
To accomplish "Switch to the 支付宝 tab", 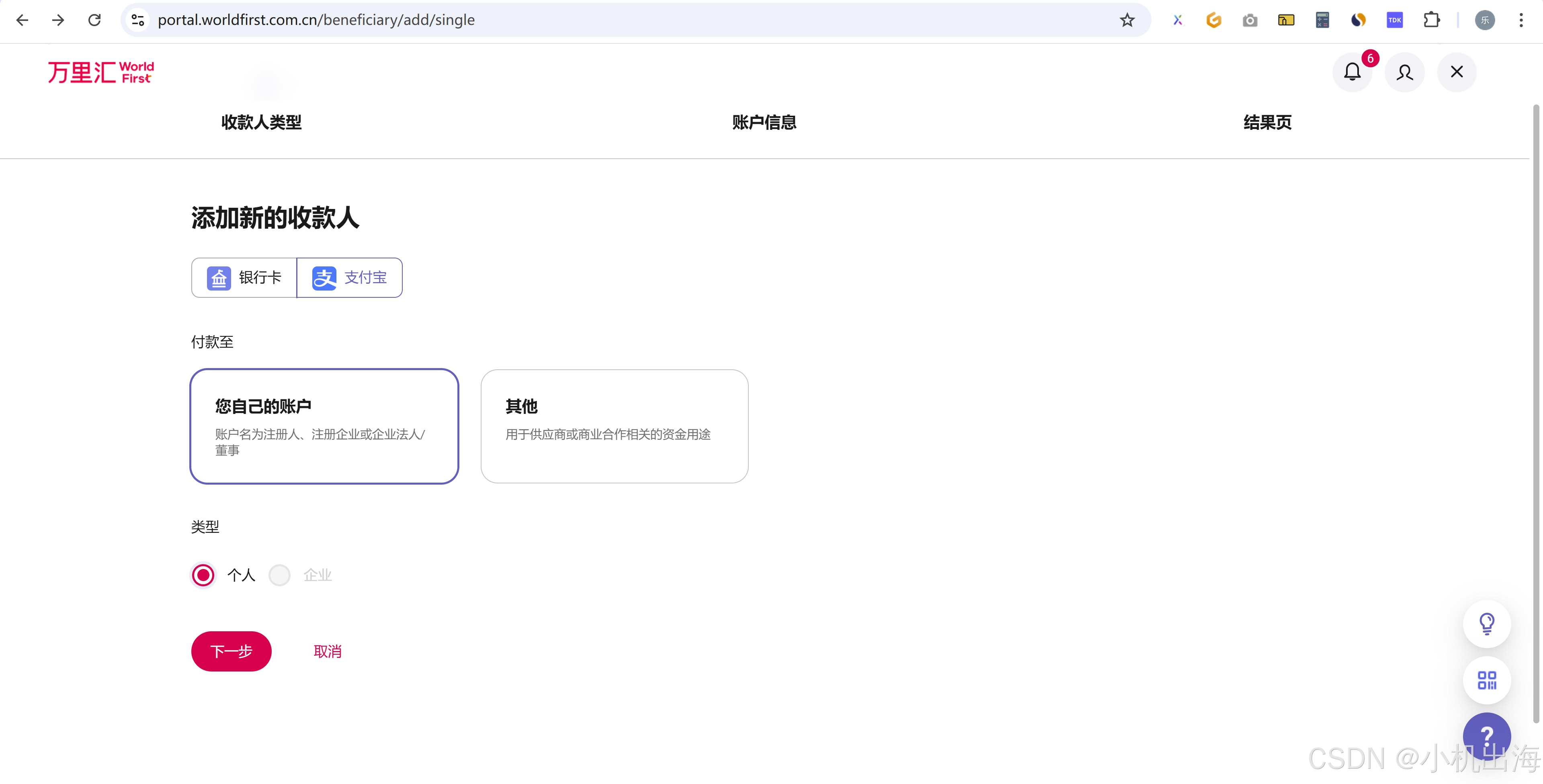I will coord(350,277).
